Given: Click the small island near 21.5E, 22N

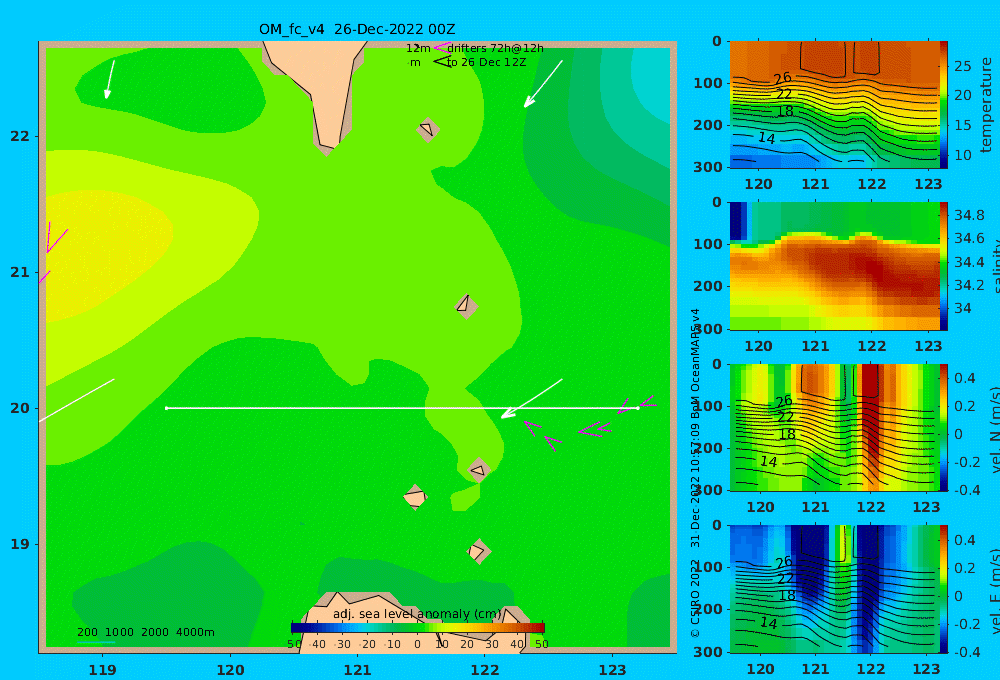Looking at the screenshot, I should [x=428, y=129].
